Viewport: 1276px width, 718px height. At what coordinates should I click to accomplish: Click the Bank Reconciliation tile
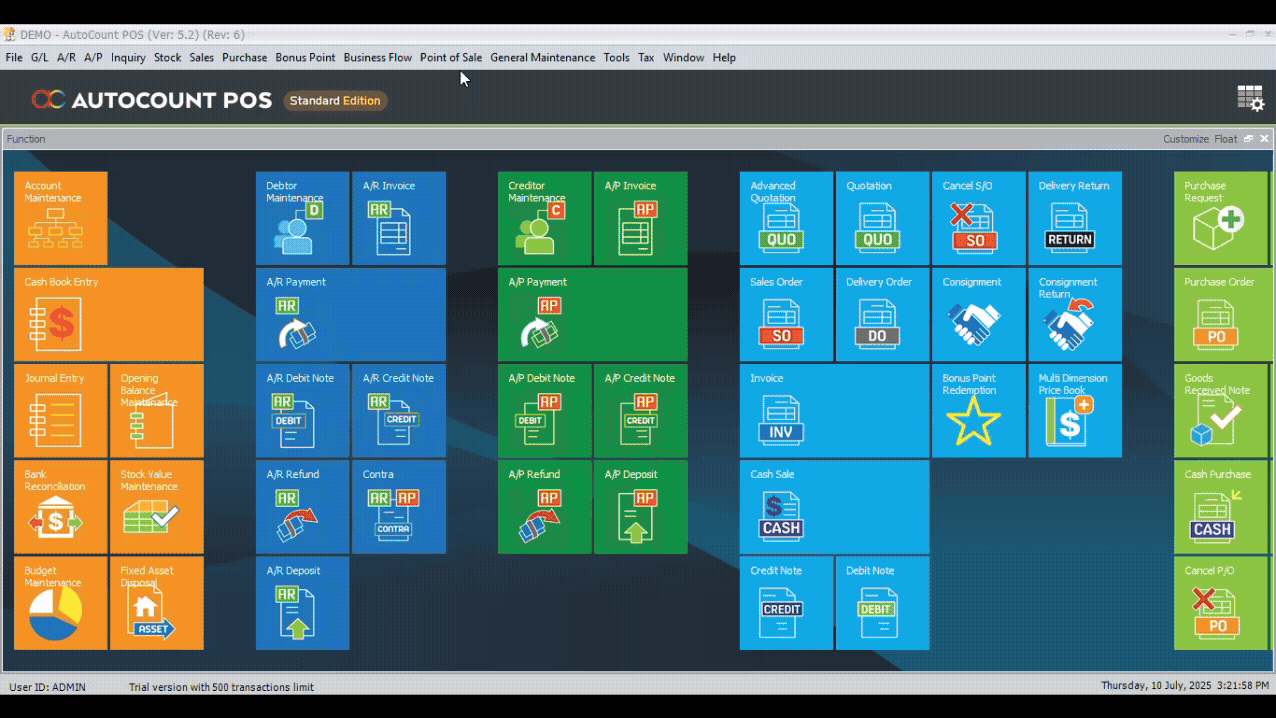[x=60, y=507]
